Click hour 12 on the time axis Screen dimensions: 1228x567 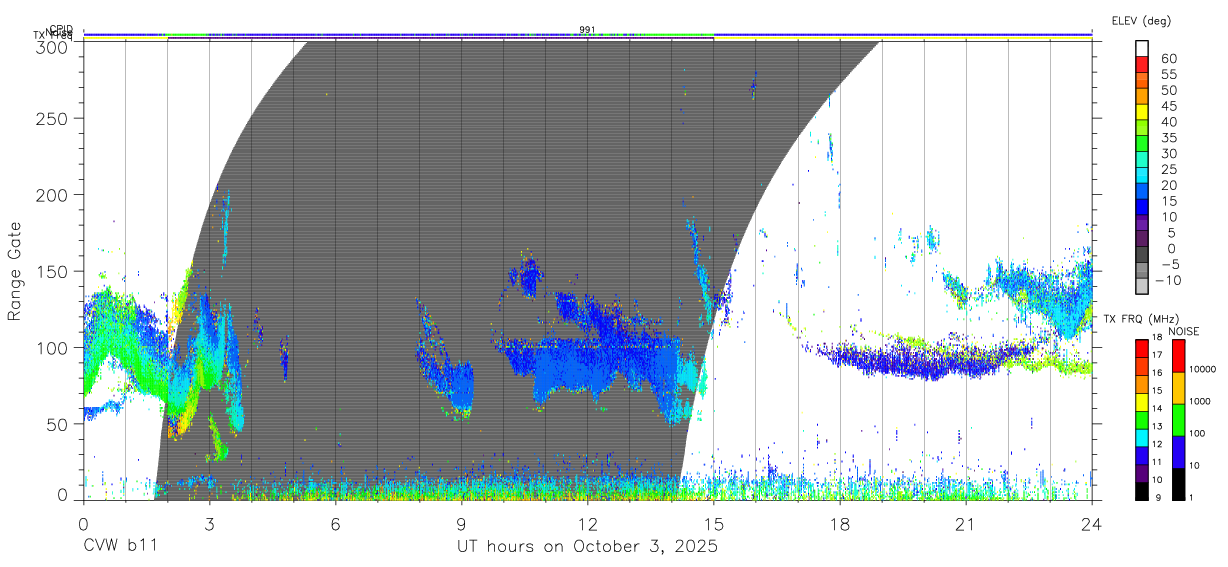click(x=588, y=523)
